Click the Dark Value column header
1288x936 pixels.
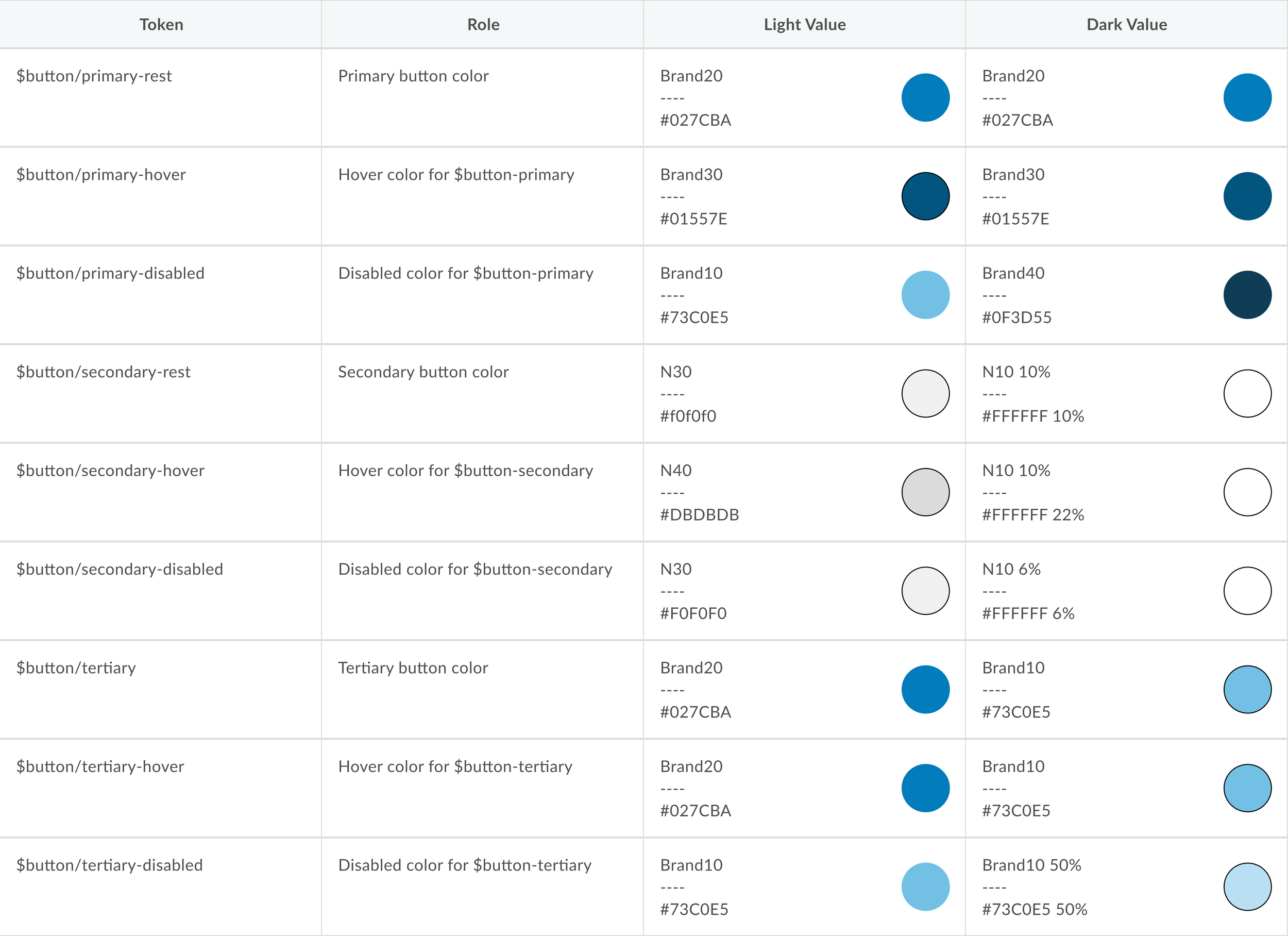1126,24
